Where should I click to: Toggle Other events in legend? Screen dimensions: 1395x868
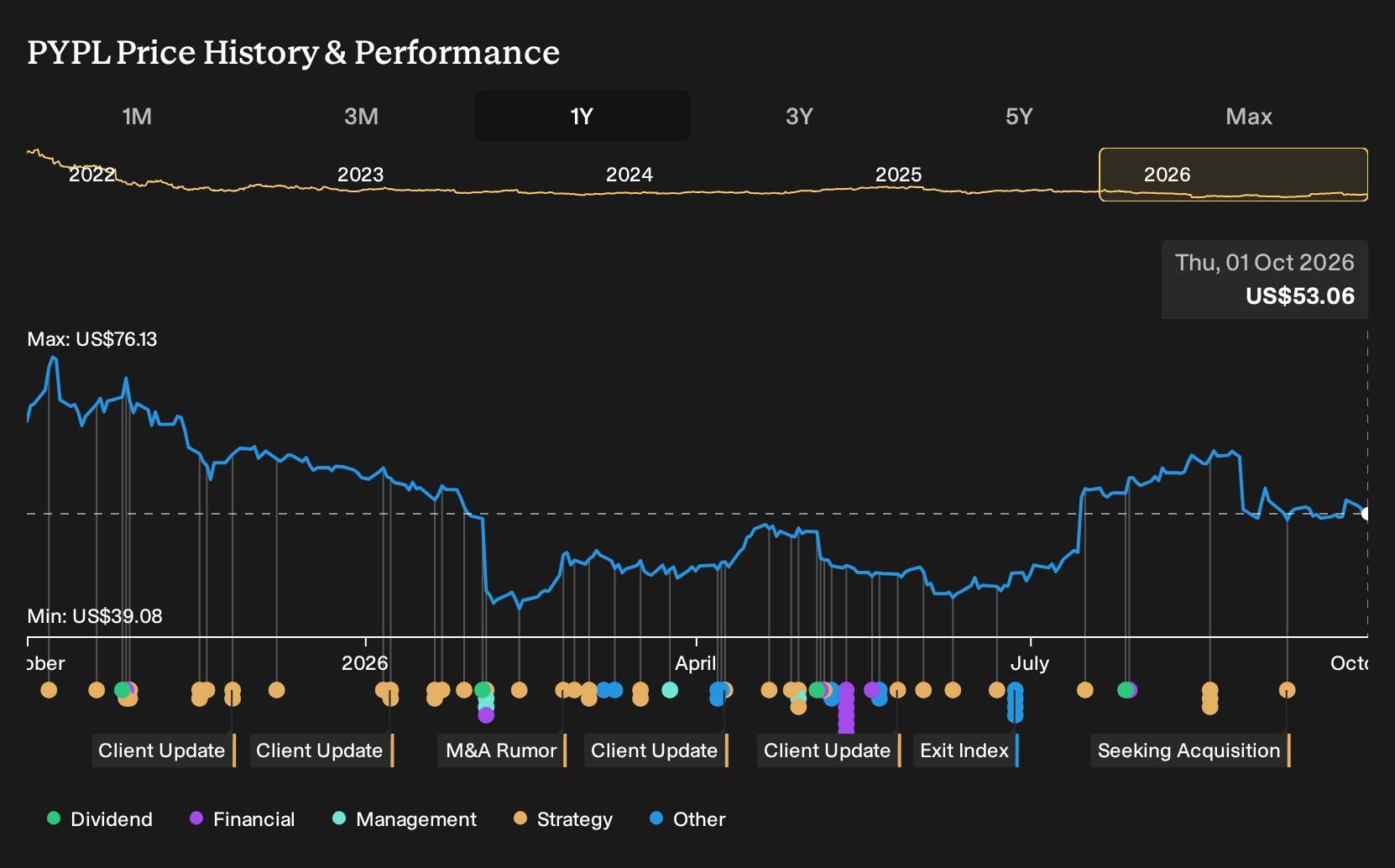pos(687,819)
